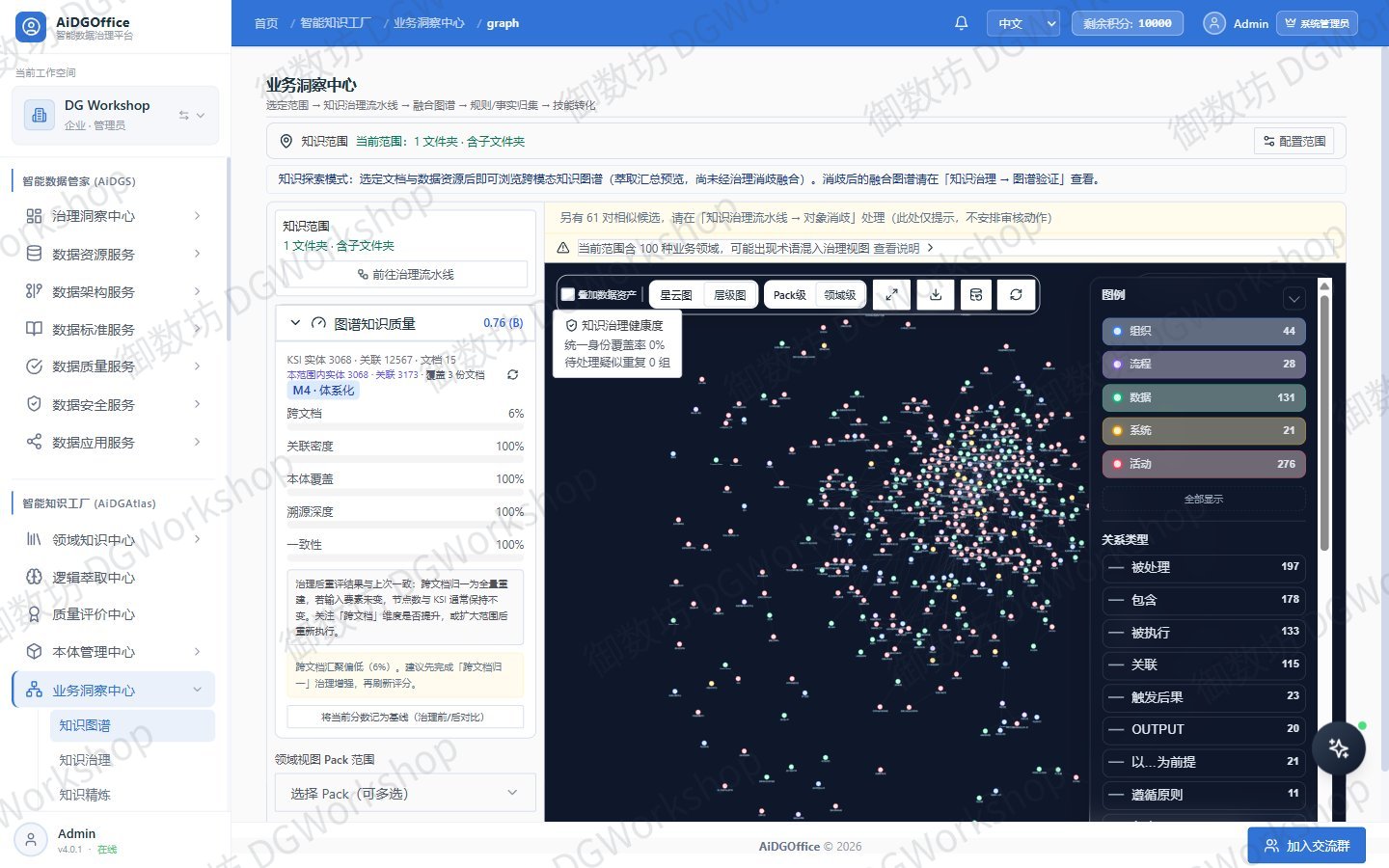Viewport: 1389px width, 868px height.
Task: Open the 中文 language dropdown
Action: pyautogui.click(x=1023, y=23)
